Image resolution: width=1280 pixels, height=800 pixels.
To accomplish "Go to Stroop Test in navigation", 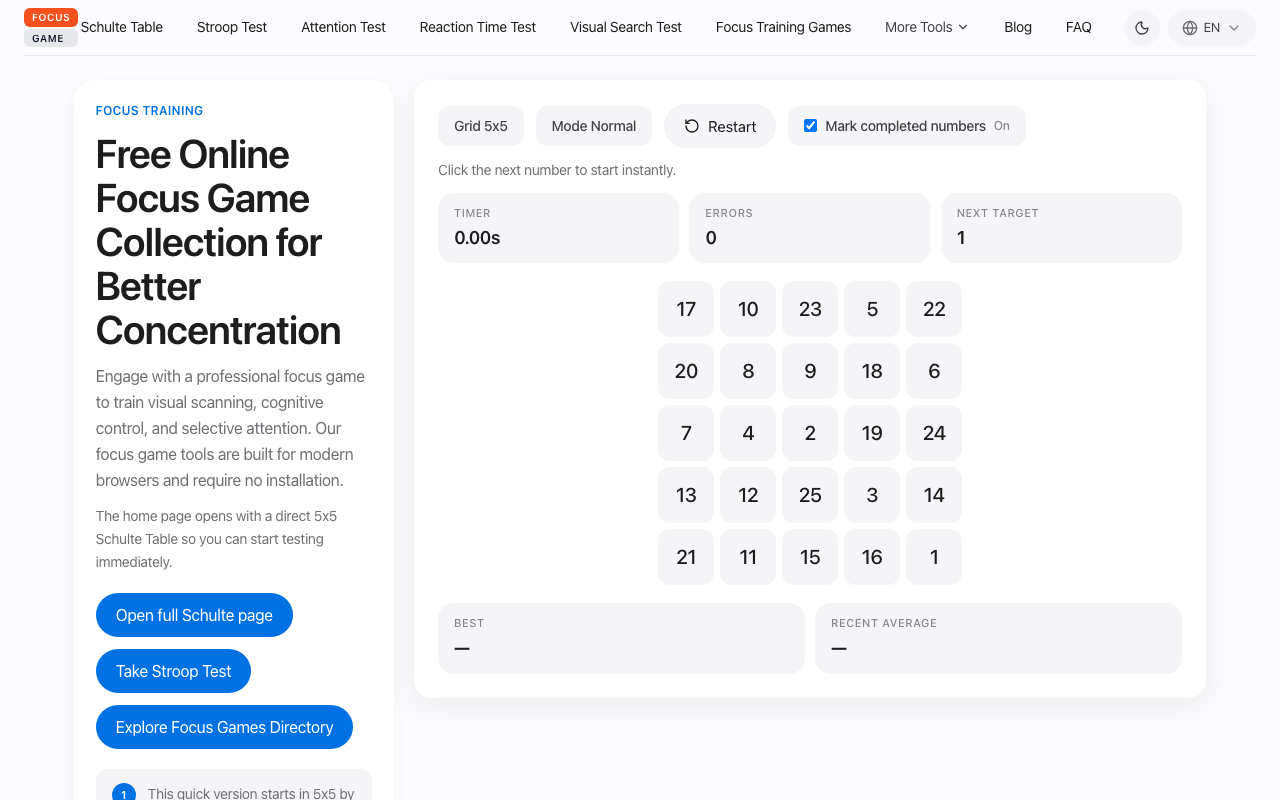I will tap(232, 27).
